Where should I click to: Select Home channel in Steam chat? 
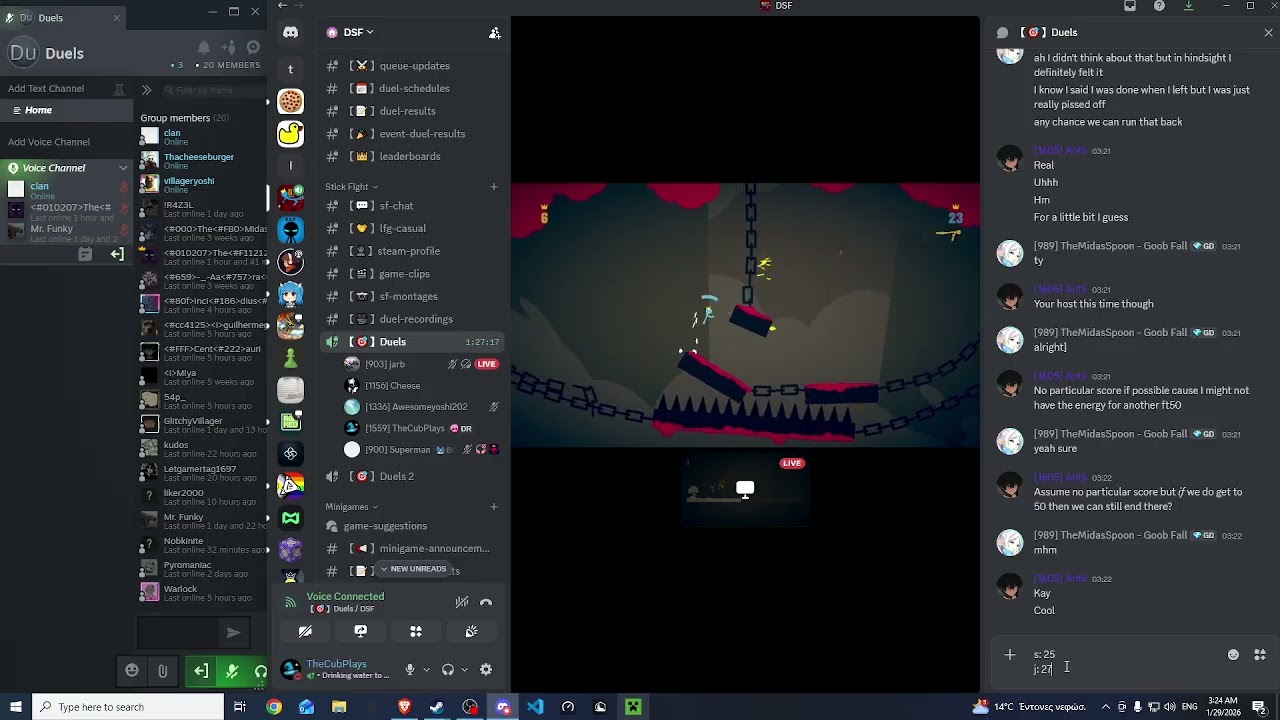66,110
